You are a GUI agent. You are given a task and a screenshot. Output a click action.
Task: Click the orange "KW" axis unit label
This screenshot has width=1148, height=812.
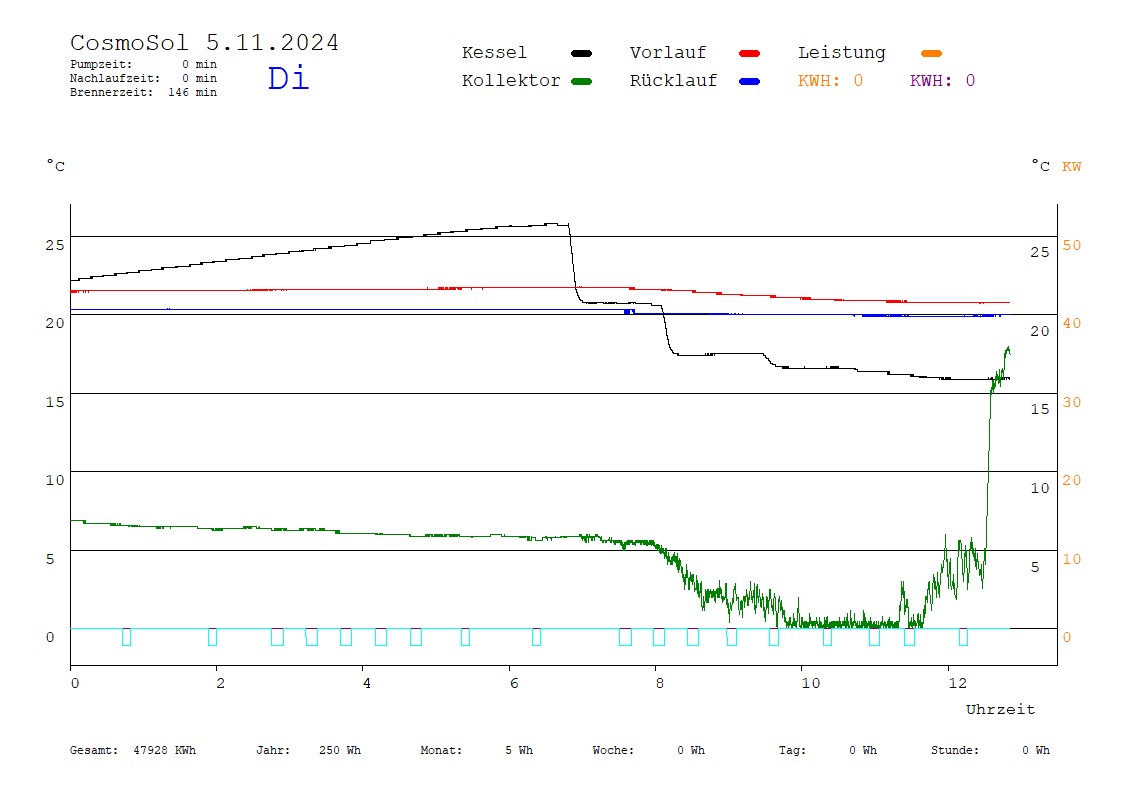(1071, 166)
